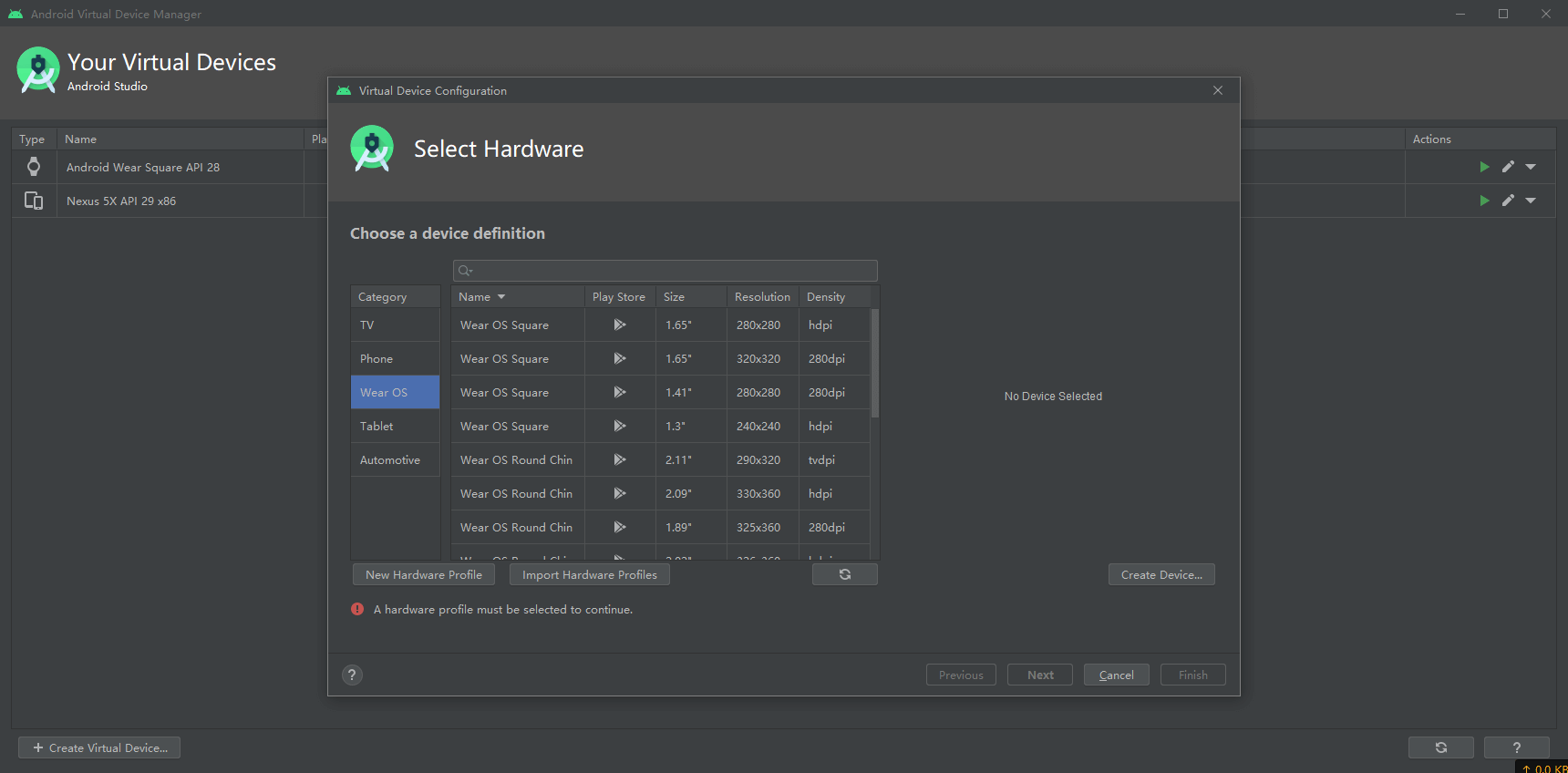Select Wear OS Square 1.65" 280x280 row
This screenshot has height=773, width=1568.
661,325
